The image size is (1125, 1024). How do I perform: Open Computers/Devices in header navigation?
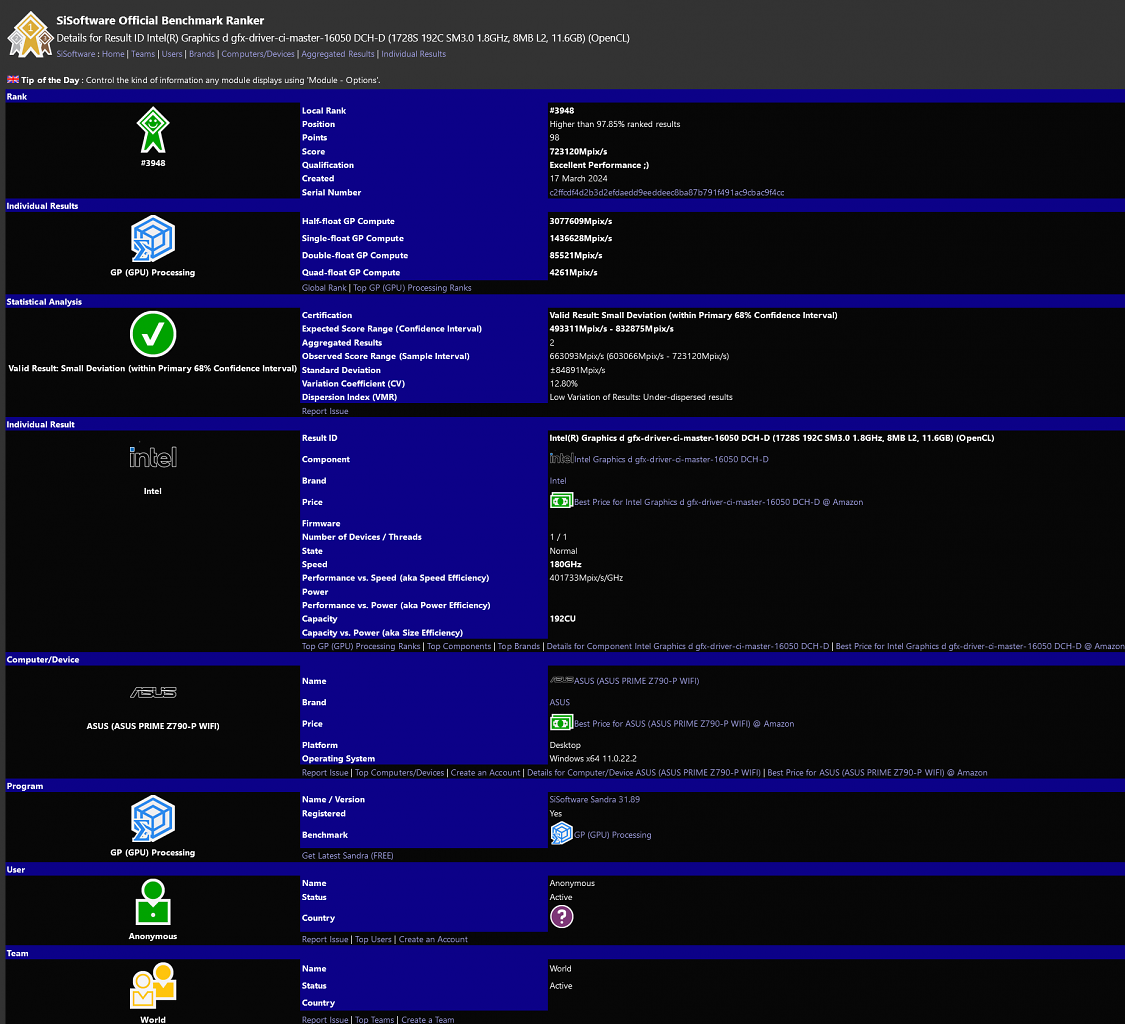click(x=258, y=54)
